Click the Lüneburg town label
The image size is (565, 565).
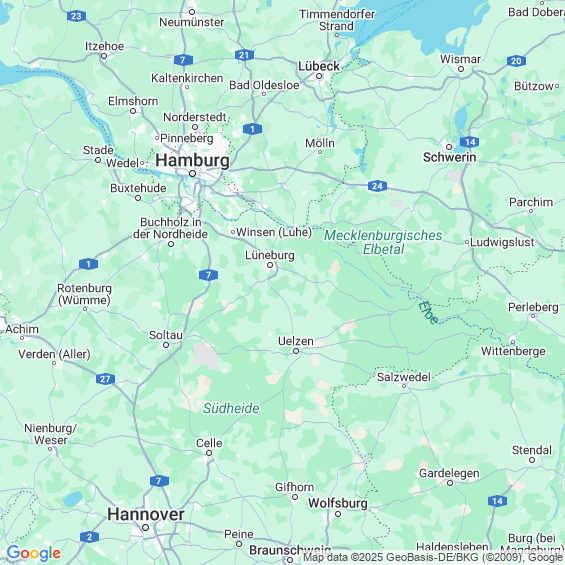click(x=270, y=255)
